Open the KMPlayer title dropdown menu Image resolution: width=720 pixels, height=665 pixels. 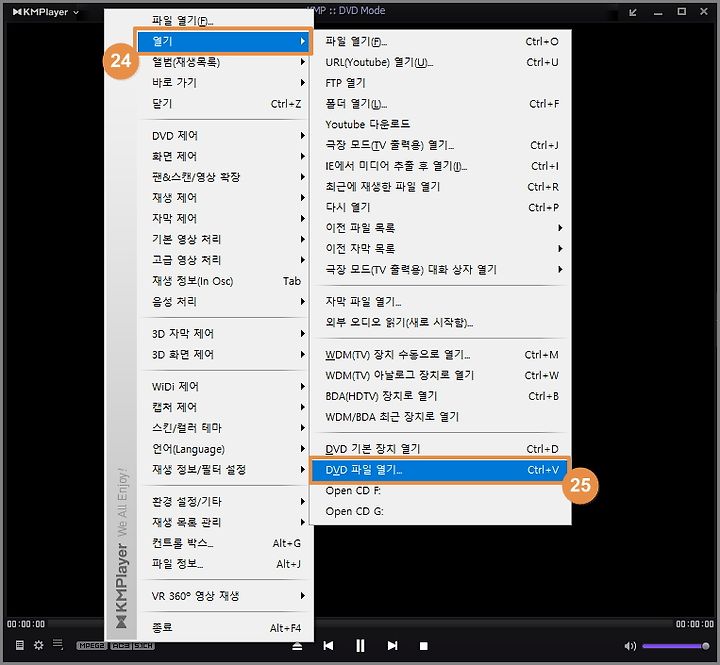coord(45,12)
